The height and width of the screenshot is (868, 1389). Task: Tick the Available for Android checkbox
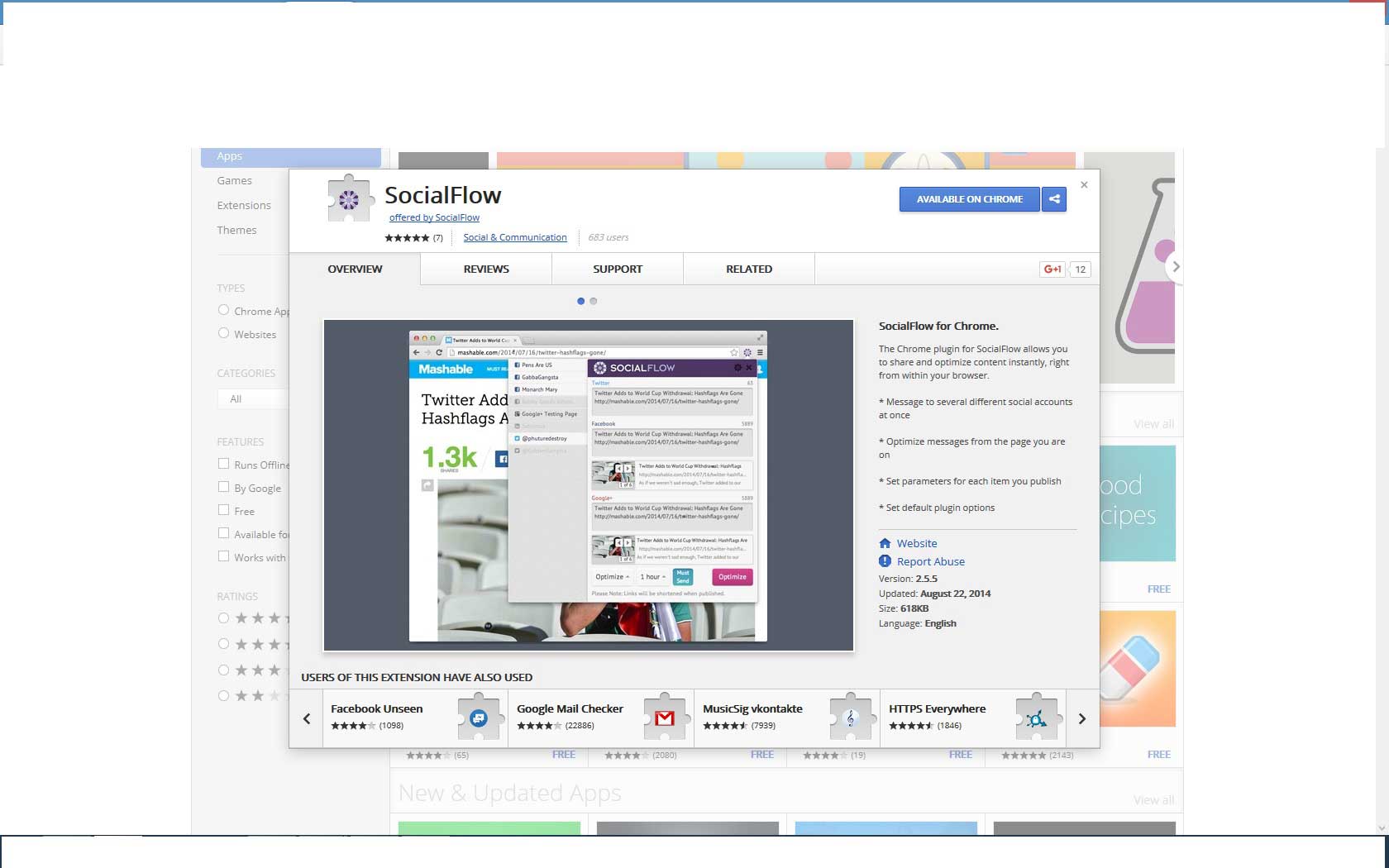coord(223,533)
